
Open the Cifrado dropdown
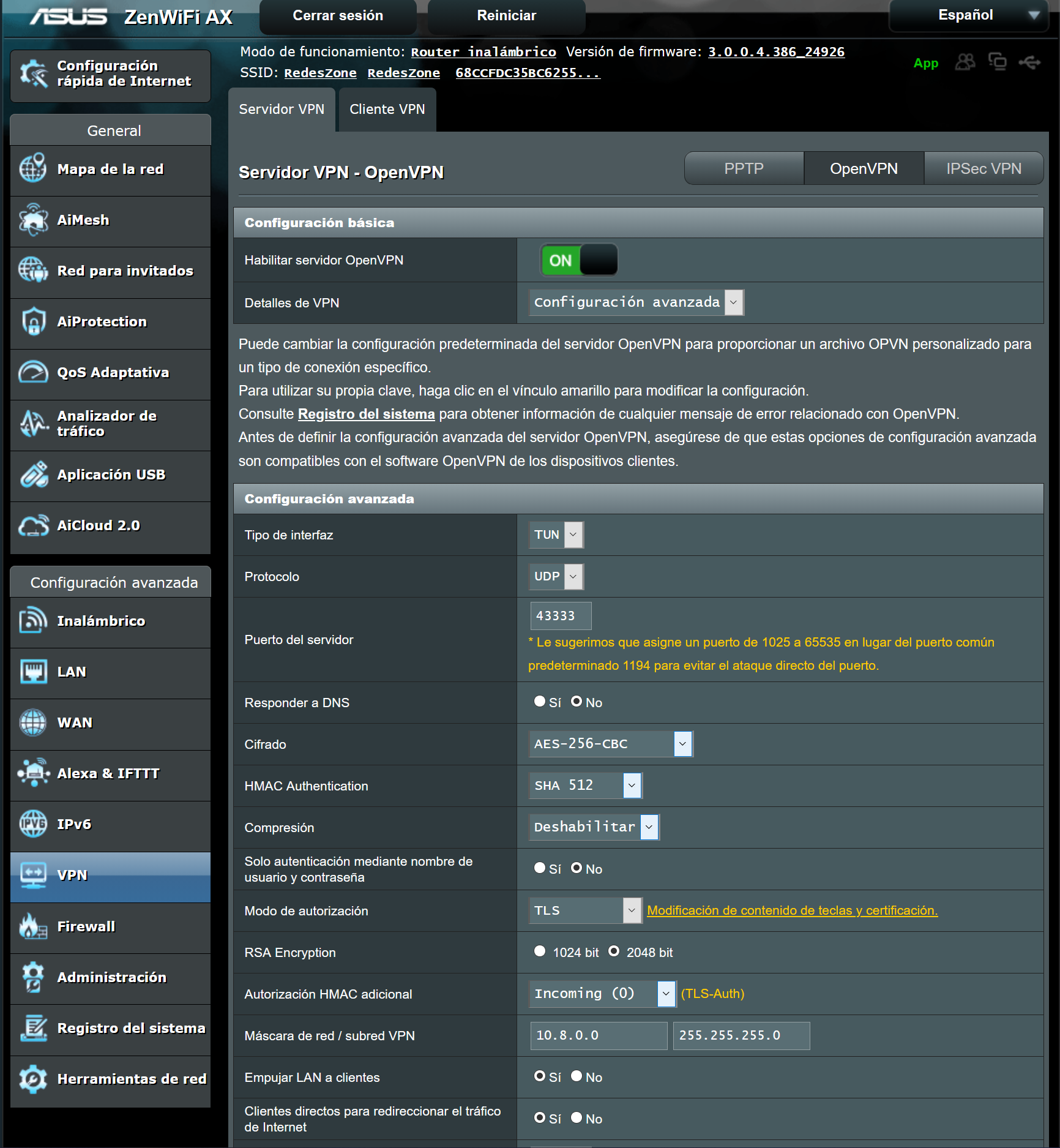point(611,744)
